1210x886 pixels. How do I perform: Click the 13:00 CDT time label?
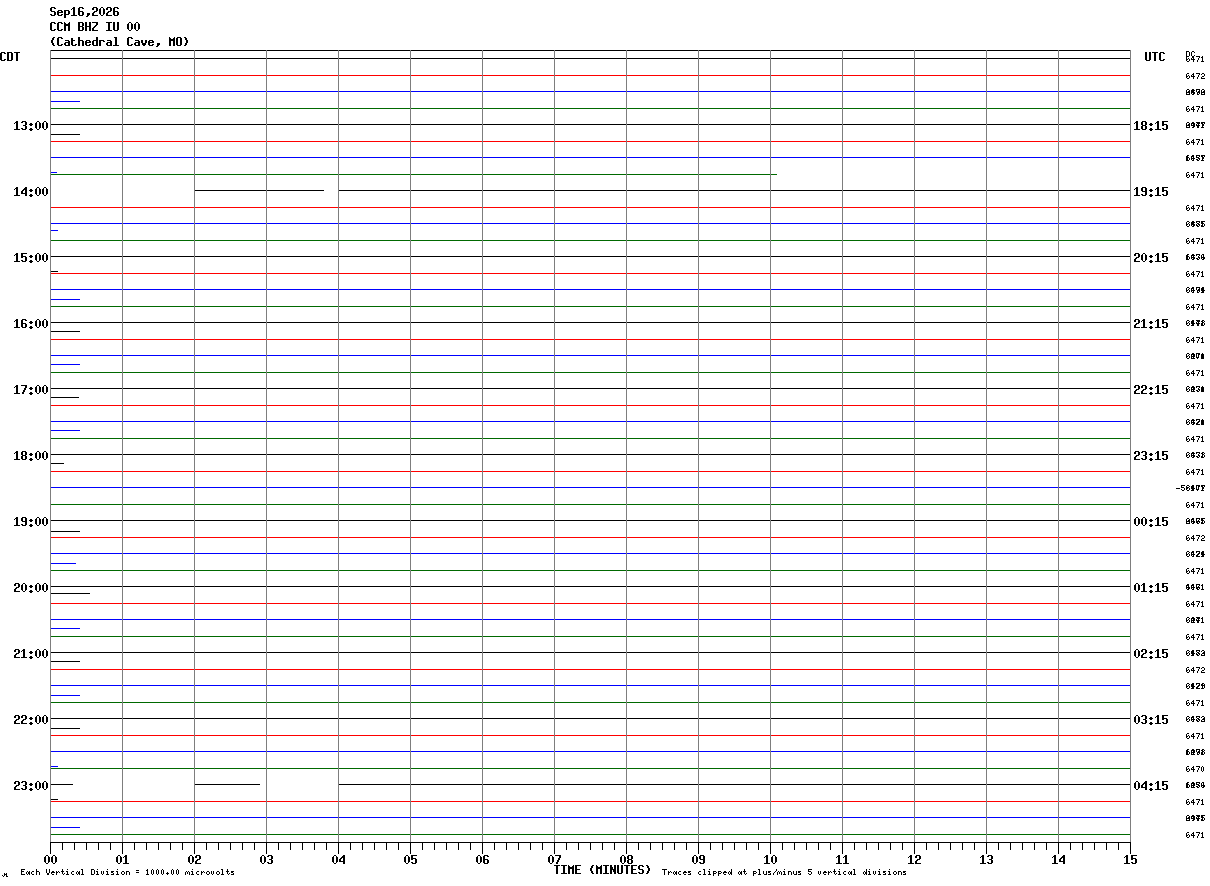point(30,126)
